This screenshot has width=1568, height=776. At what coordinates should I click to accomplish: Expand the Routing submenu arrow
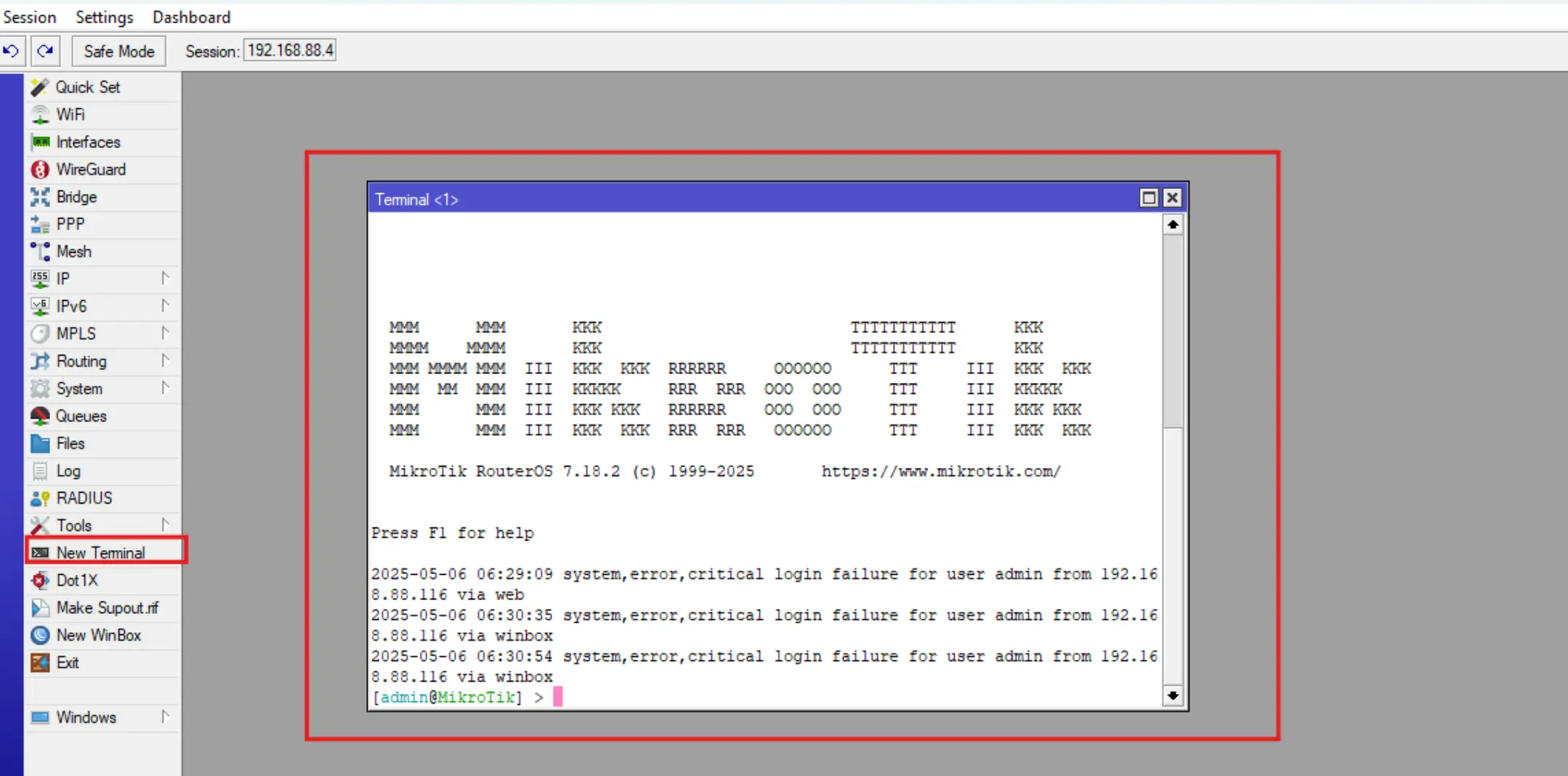165,360
